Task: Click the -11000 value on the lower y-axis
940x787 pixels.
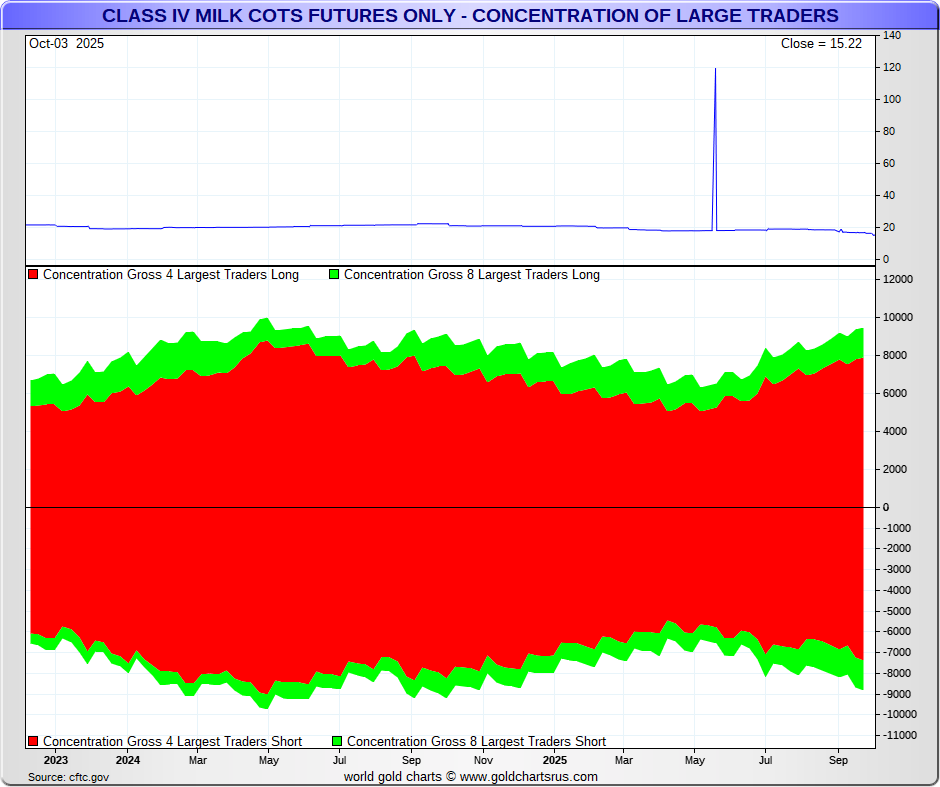Action: pyautogui.click(x=900, y=736)
